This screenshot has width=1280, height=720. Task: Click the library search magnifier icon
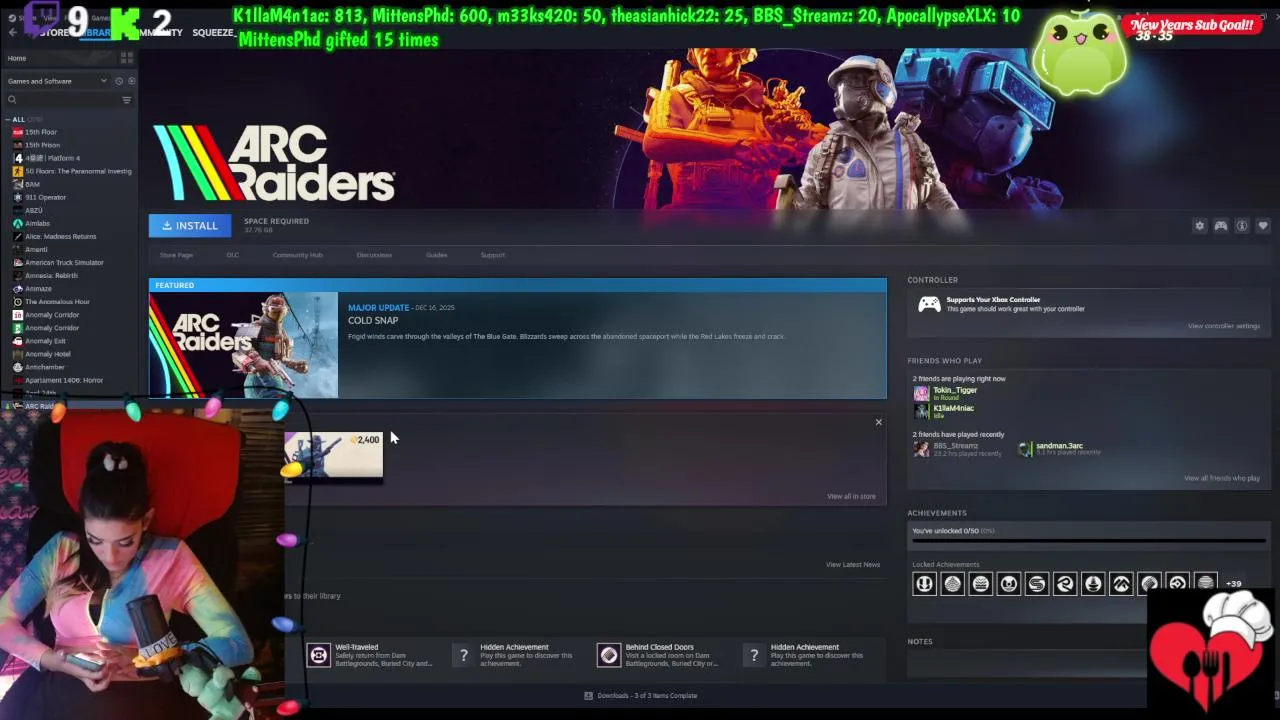tap(12, 100)
